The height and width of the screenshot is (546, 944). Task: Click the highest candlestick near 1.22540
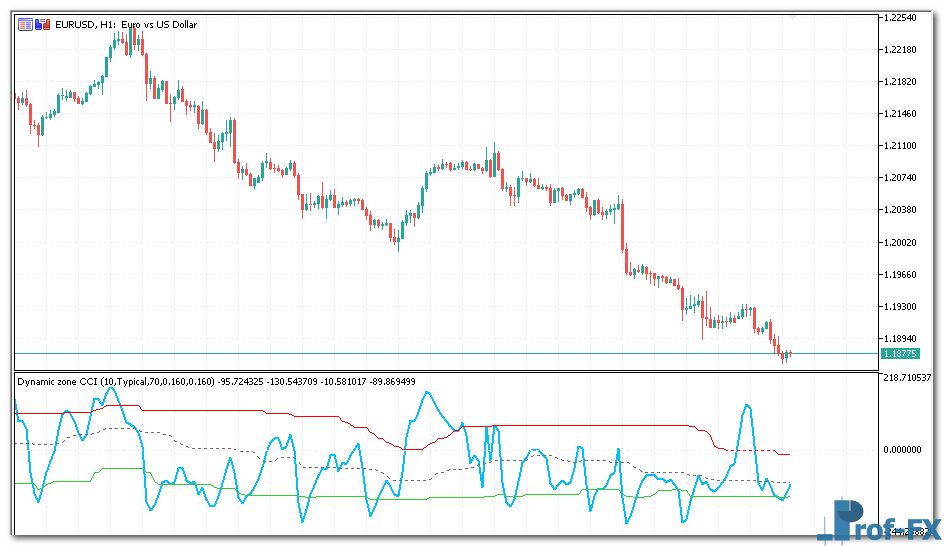(x=130, y=36)
